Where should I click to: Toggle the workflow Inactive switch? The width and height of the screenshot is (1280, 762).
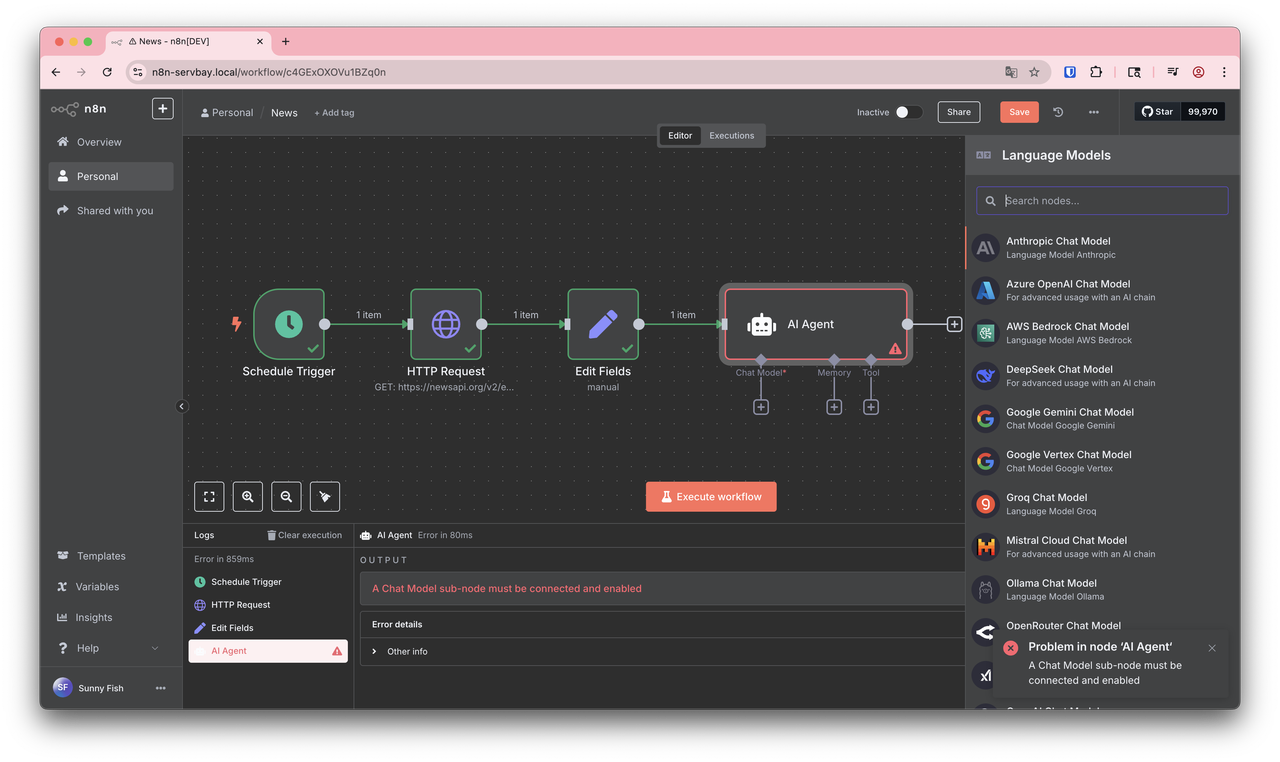click(x=908, y=112)
